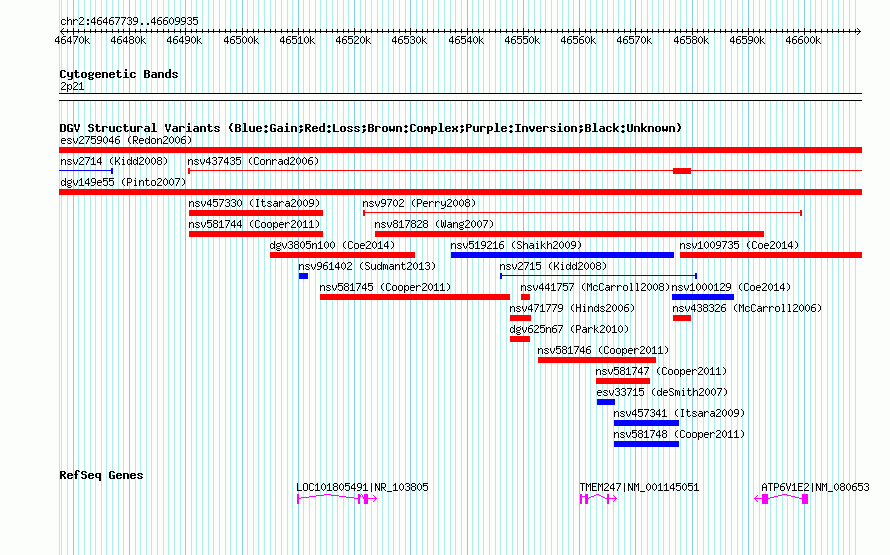The image size is (890, 555).
Task: Select nsv457341 (Itsara2009) gain label
Action: coord(679,413)
